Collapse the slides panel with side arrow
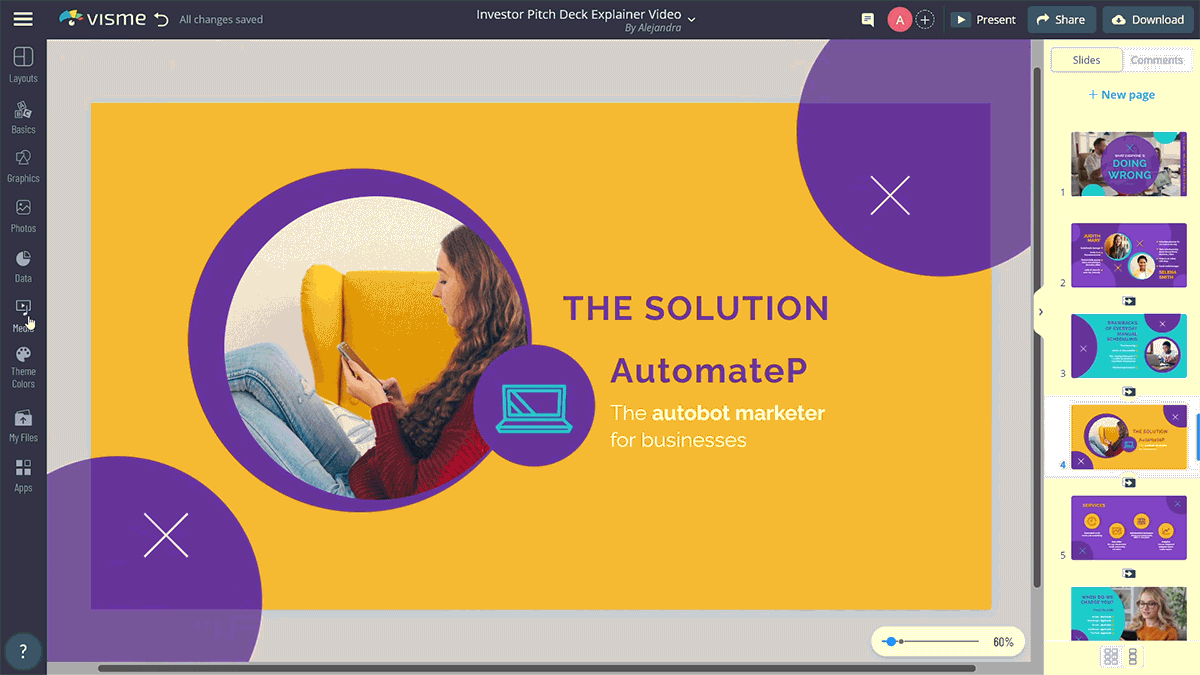The height and width of the screenshot is (675, 1200). tap(1040, 312)
